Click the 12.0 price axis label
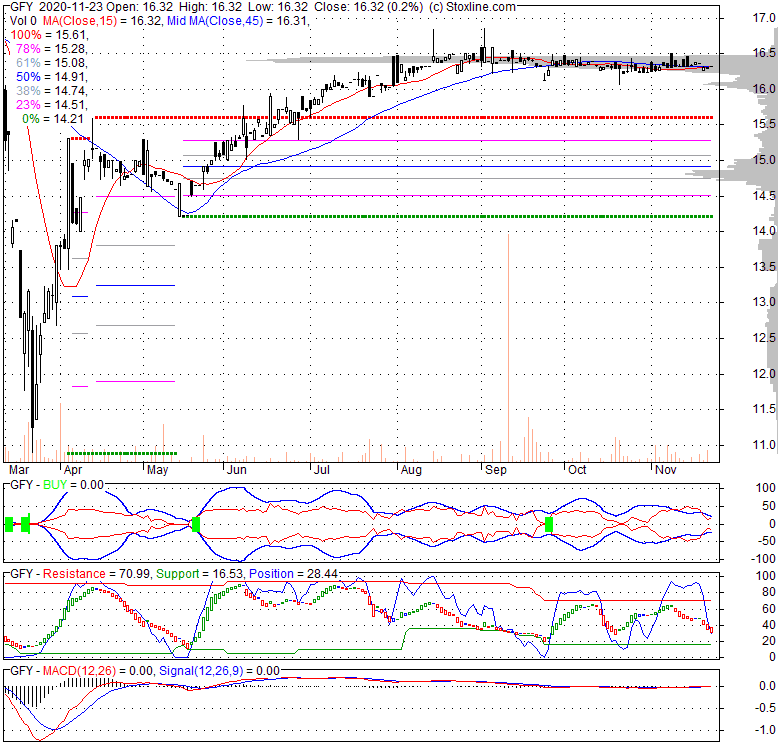This screenshot has width=780, height=745. tap(764, 373)
